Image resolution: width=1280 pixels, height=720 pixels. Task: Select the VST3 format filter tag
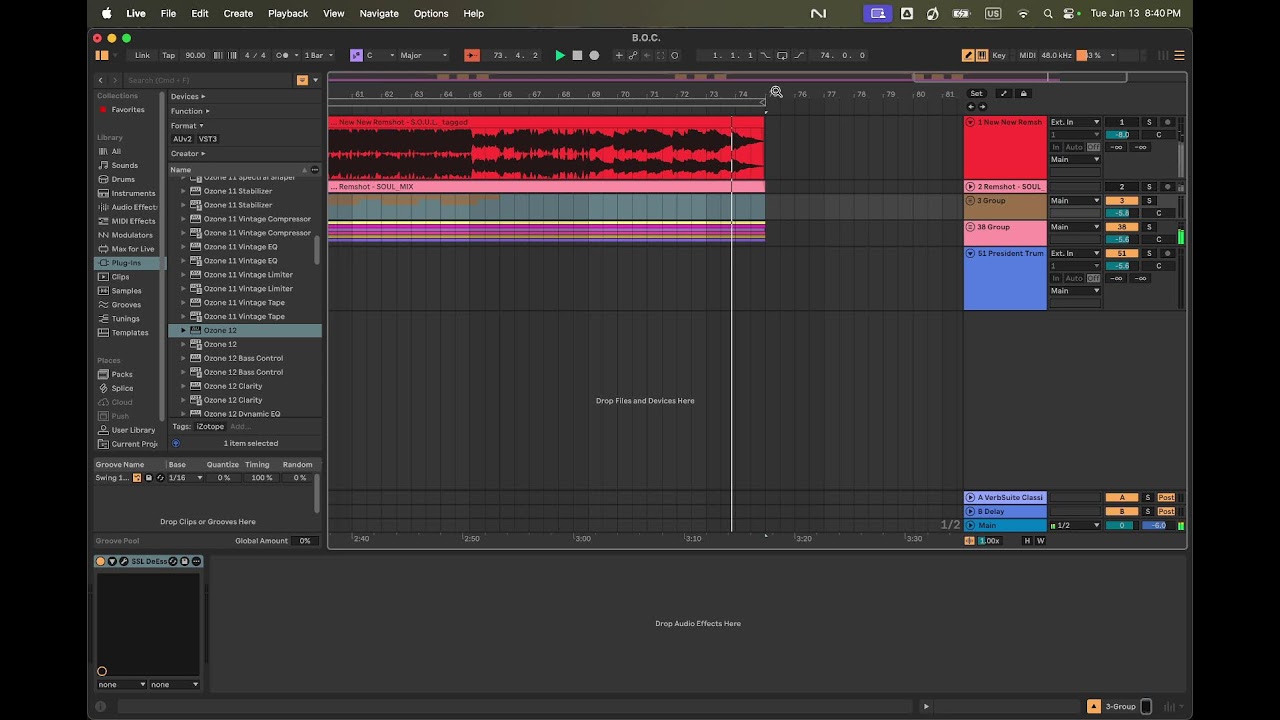tap(208, 139)
